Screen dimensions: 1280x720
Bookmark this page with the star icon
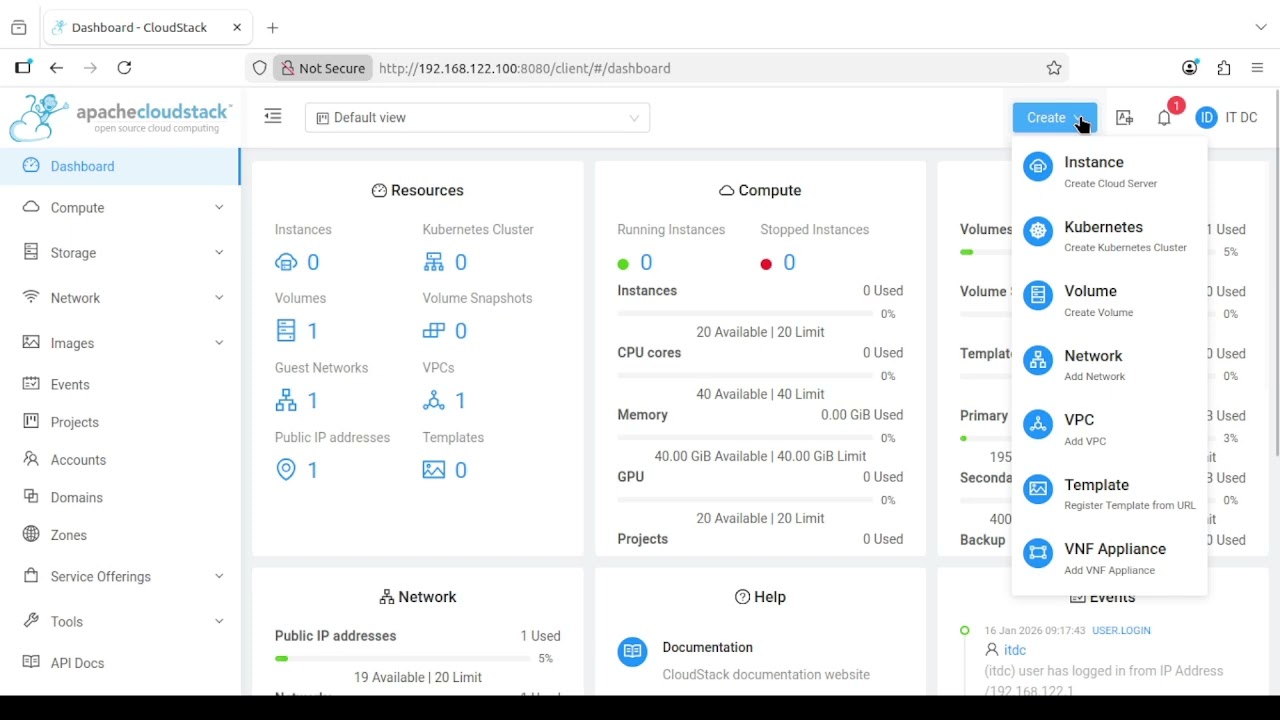1054,68
